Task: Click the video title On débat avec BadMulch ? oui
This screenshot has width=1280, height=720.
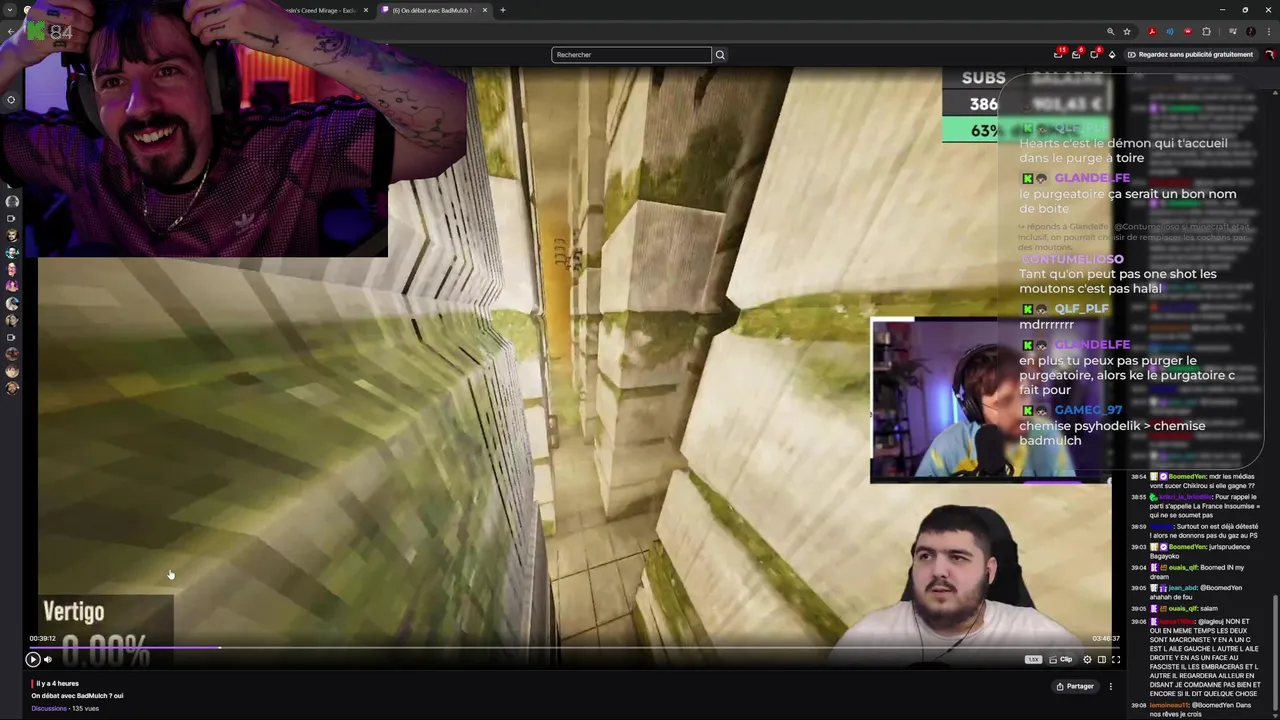Action: (77, 696)
